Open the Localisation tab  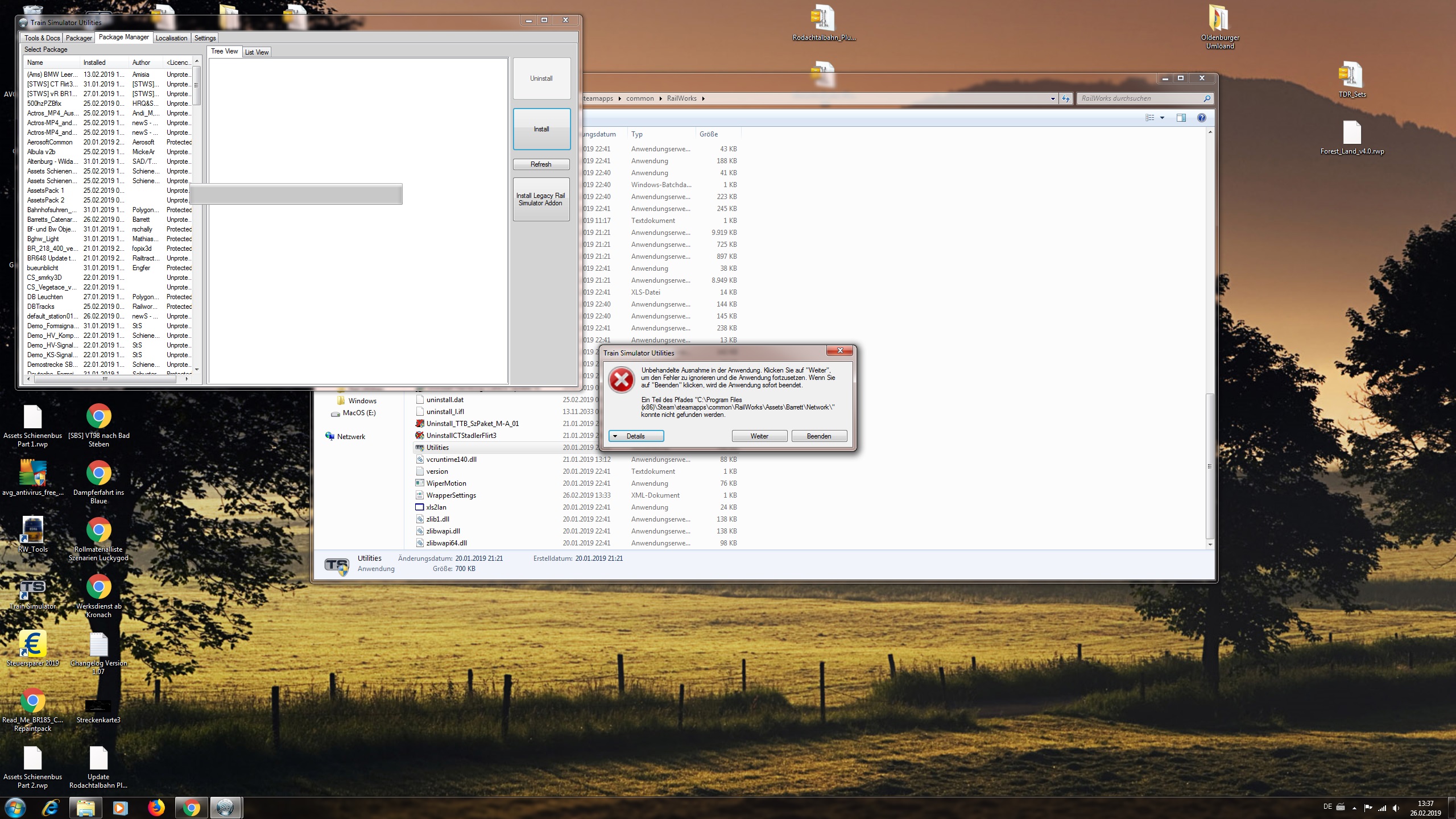click(171, 38)
